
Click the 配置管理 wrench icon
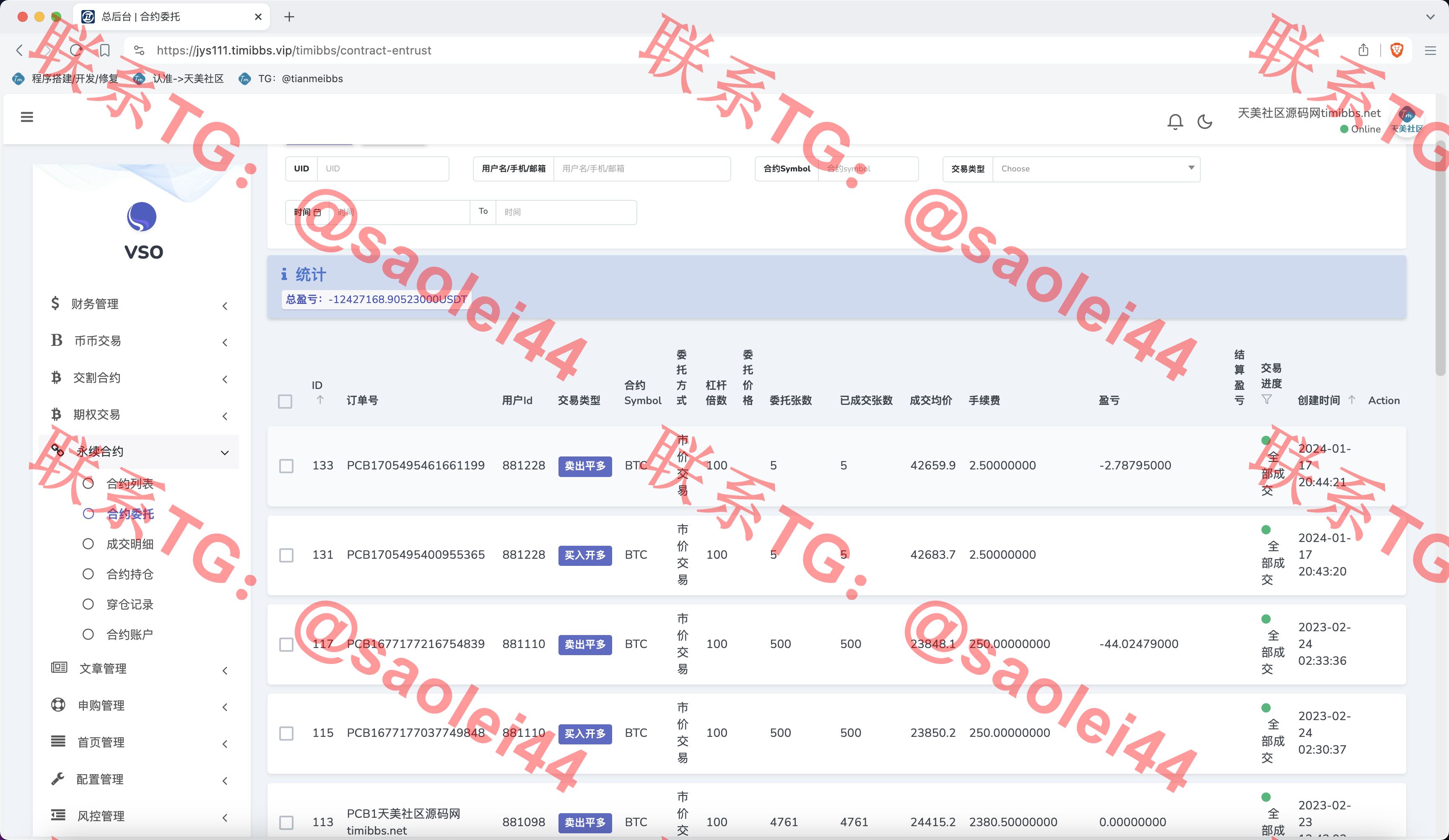[x=57, y=779]
